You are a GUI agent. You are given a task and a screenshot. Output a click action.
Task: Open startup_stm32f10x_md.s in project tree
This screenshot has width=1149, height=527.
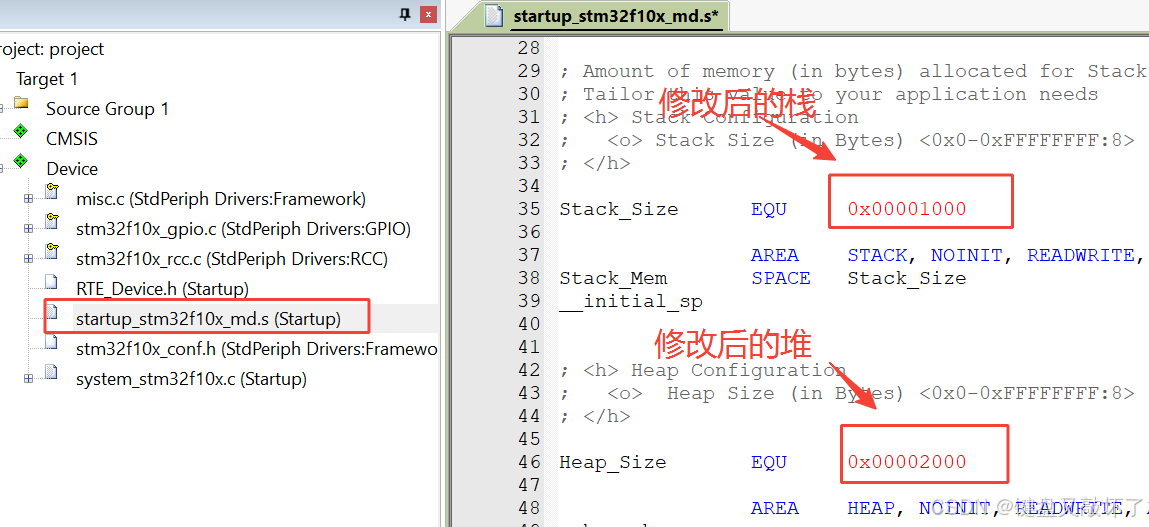click(208, 319)
